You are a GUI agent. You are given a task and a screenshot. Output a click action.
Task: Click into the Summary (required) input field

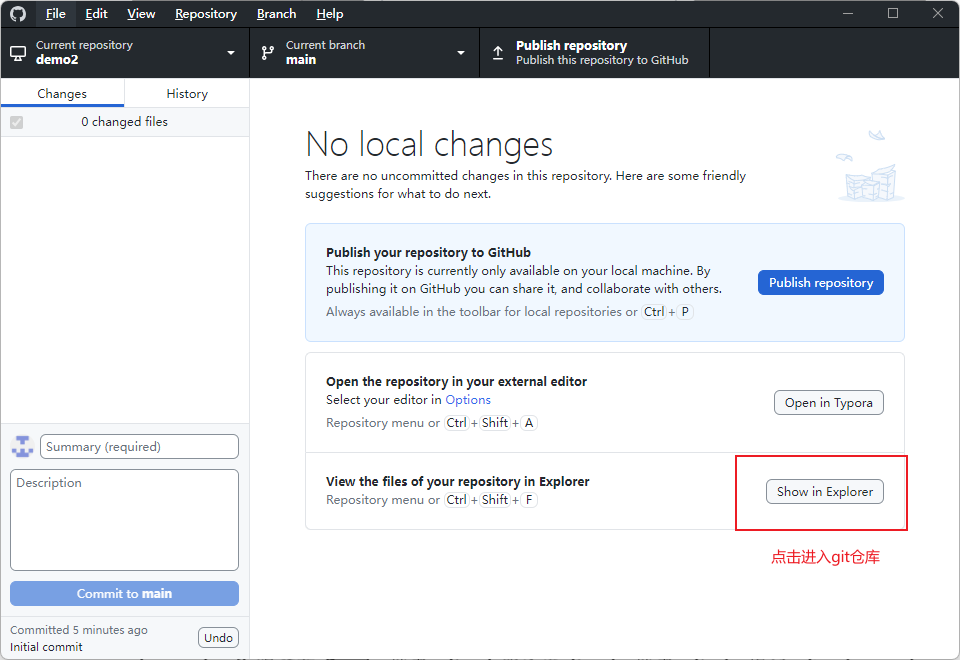[139, 447]
